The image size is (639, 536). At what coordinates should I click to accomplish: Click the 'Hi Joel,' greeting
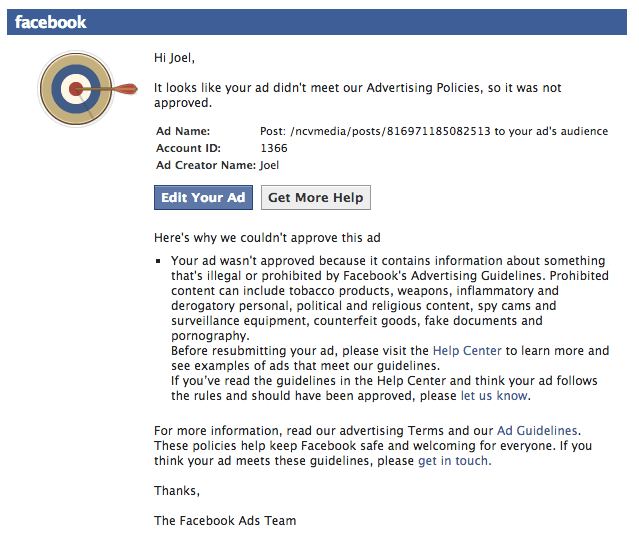pyautogui.click(x=175, y=57)
